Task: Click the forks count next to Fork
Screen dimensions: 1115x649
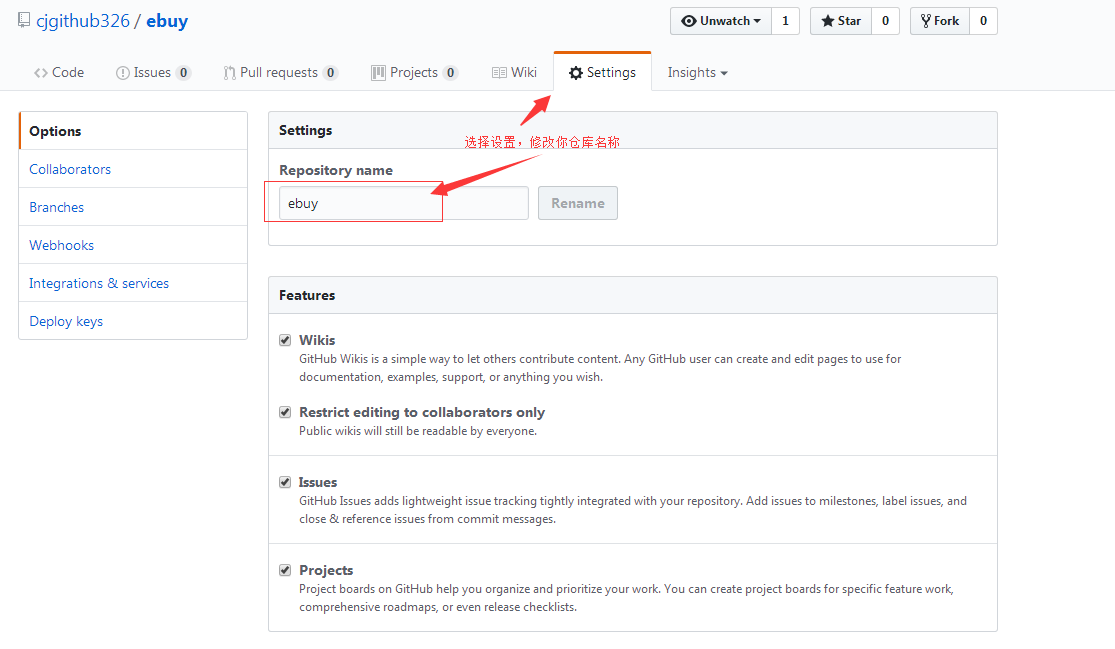Action: click(983, 21)
